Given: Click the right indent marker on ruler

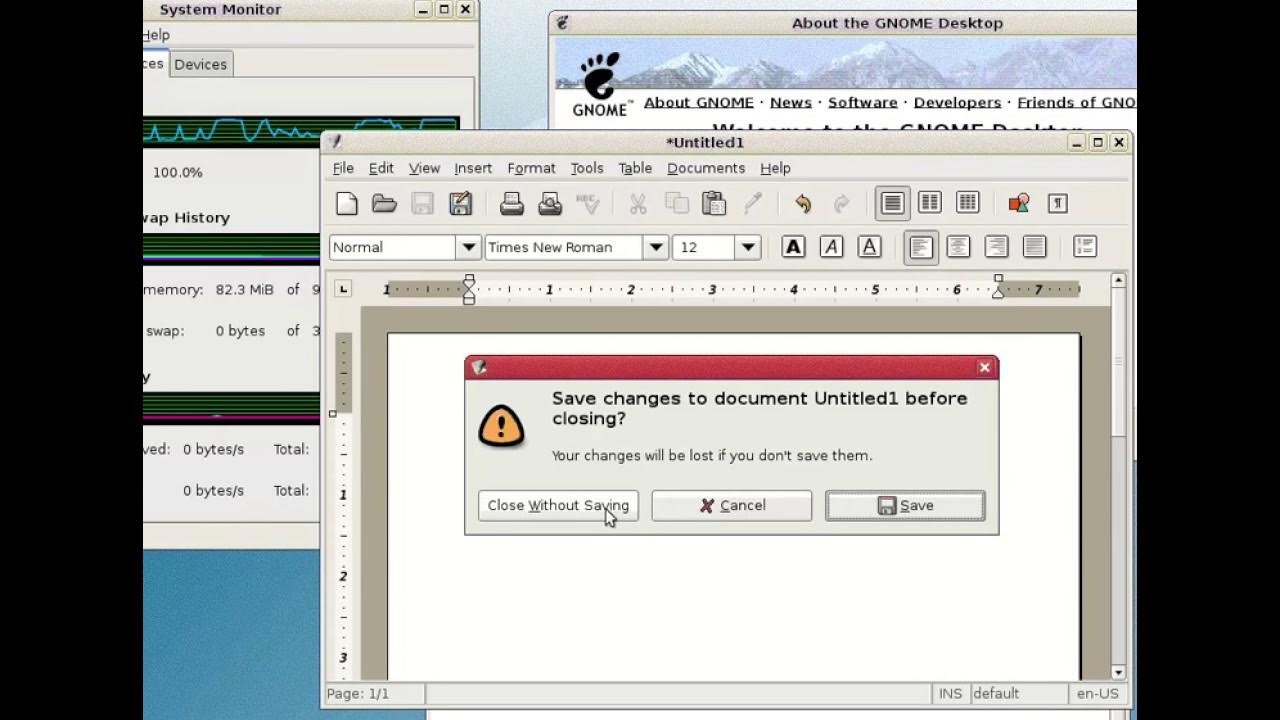Looking at the screenshot, I should point(998,288).
